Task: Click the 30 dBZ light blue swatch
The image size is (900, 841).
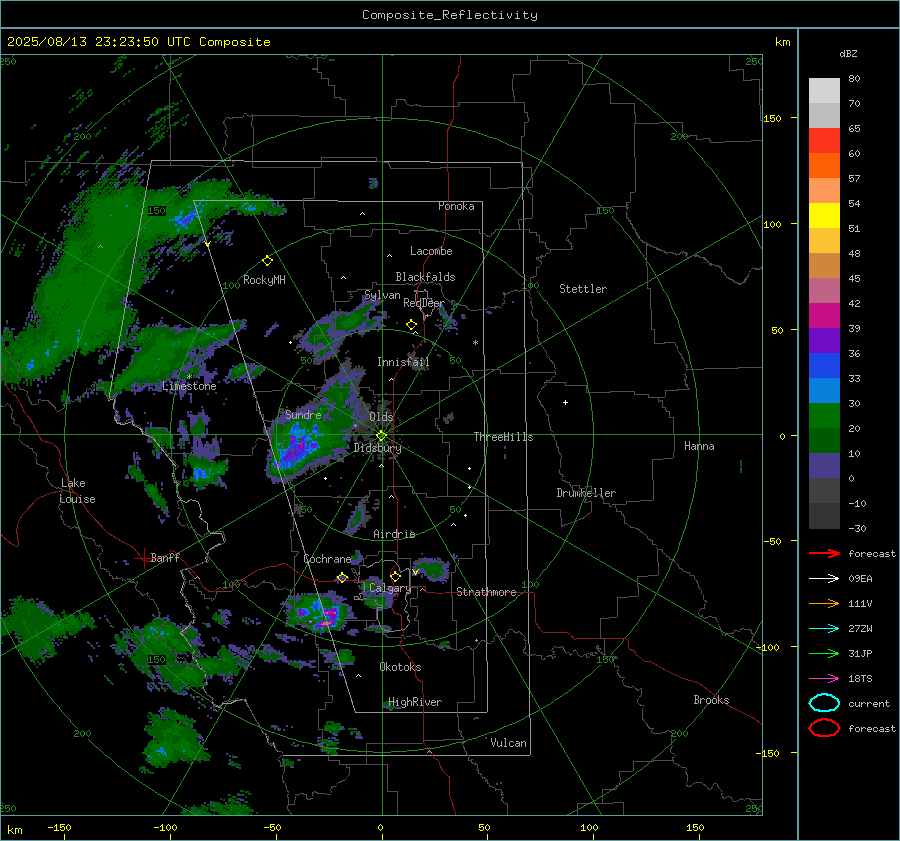Action: (x=824, y=391)
